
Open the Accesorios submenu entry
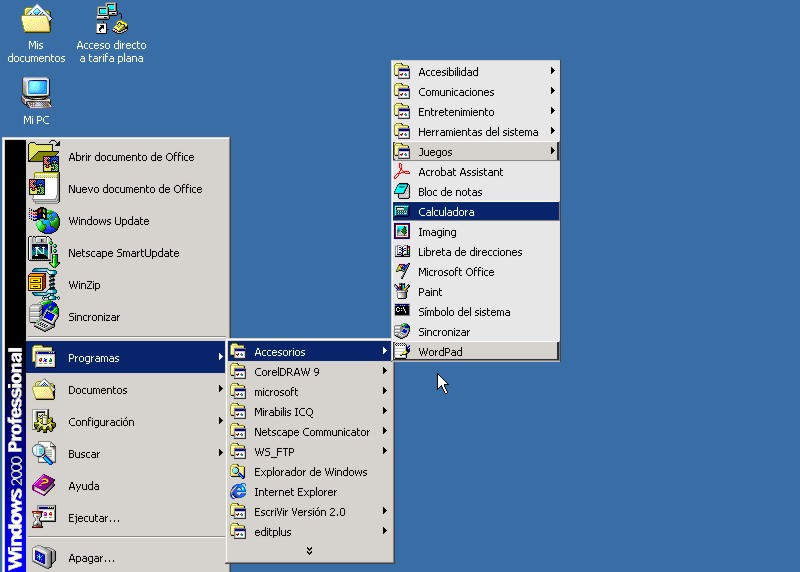click(309, 352)
